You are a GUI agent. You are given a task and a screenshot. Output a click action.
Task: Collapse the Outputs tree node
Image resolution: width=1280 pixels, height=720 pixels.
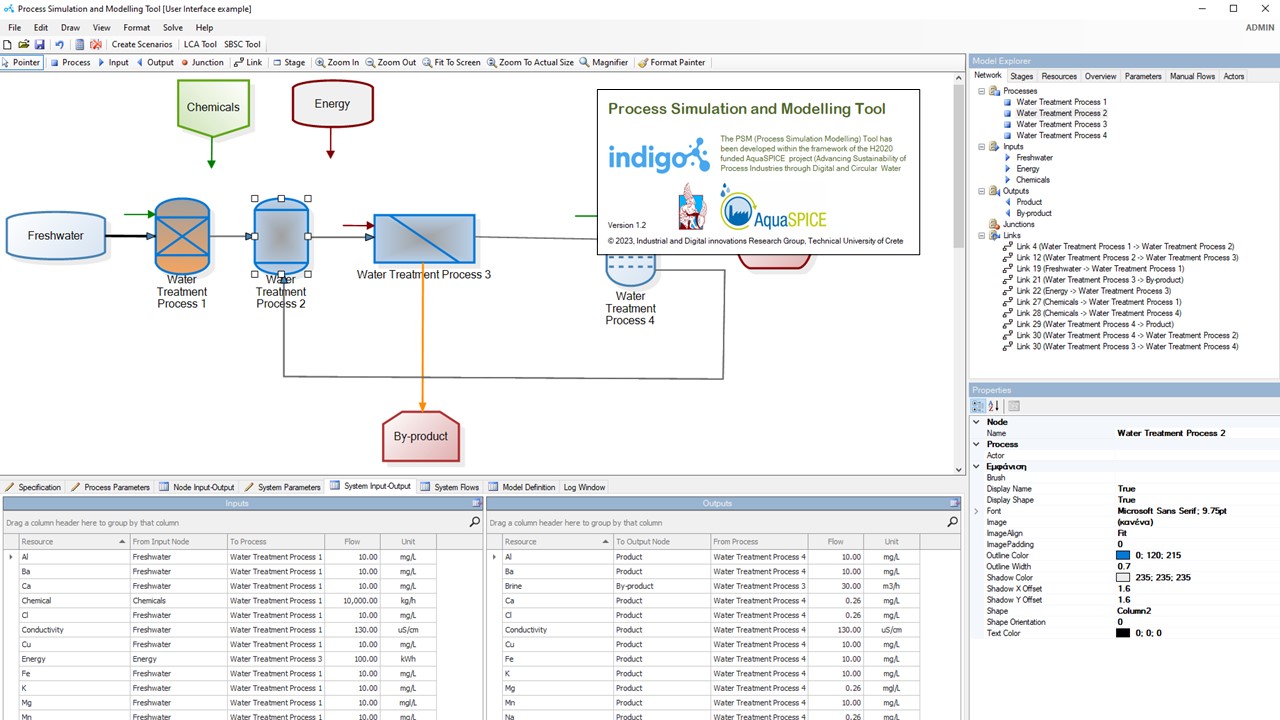point(981,191)
